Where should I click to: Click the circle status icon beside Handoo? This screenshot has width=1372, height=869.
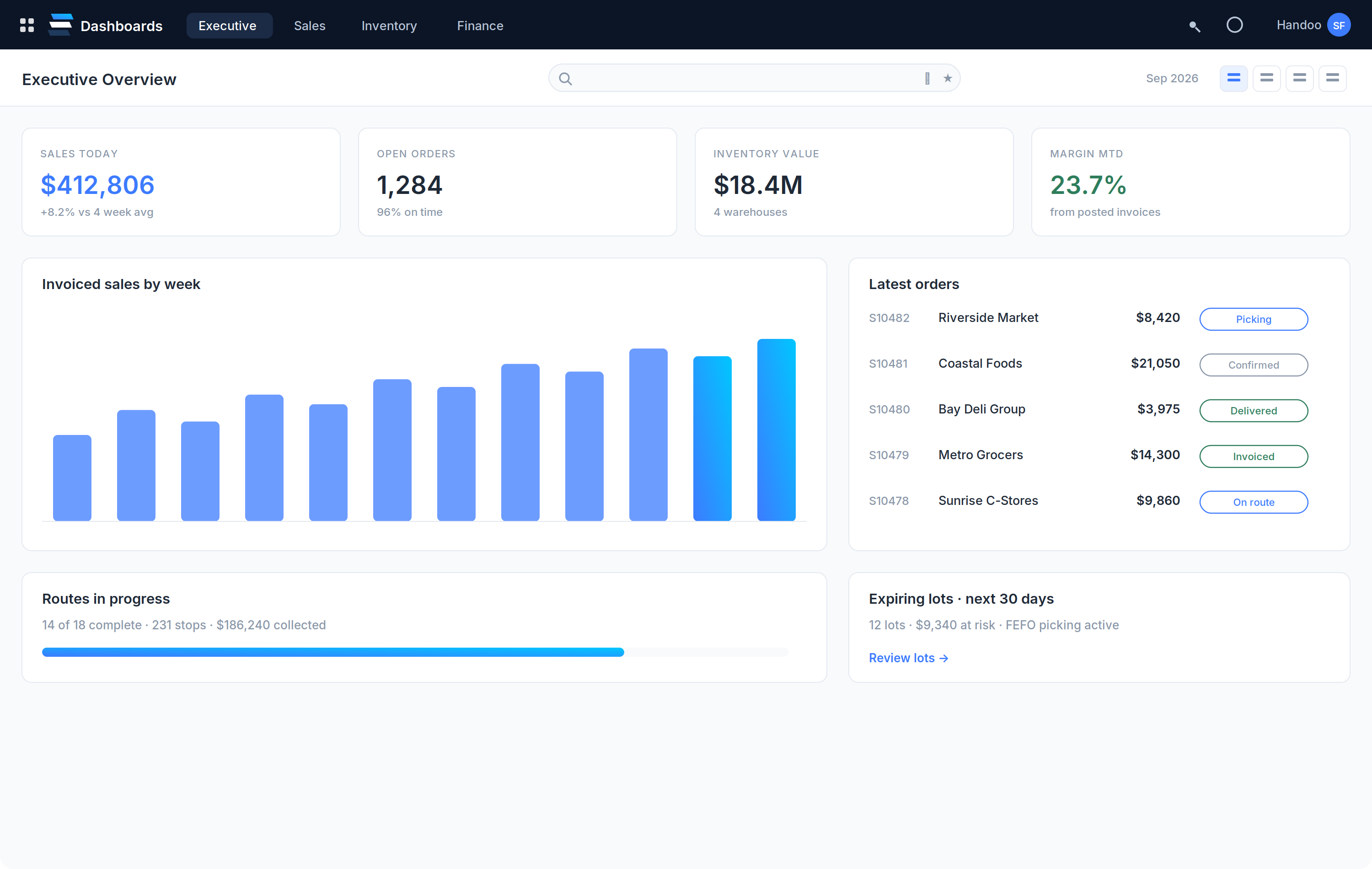[x=1235, y=25]
